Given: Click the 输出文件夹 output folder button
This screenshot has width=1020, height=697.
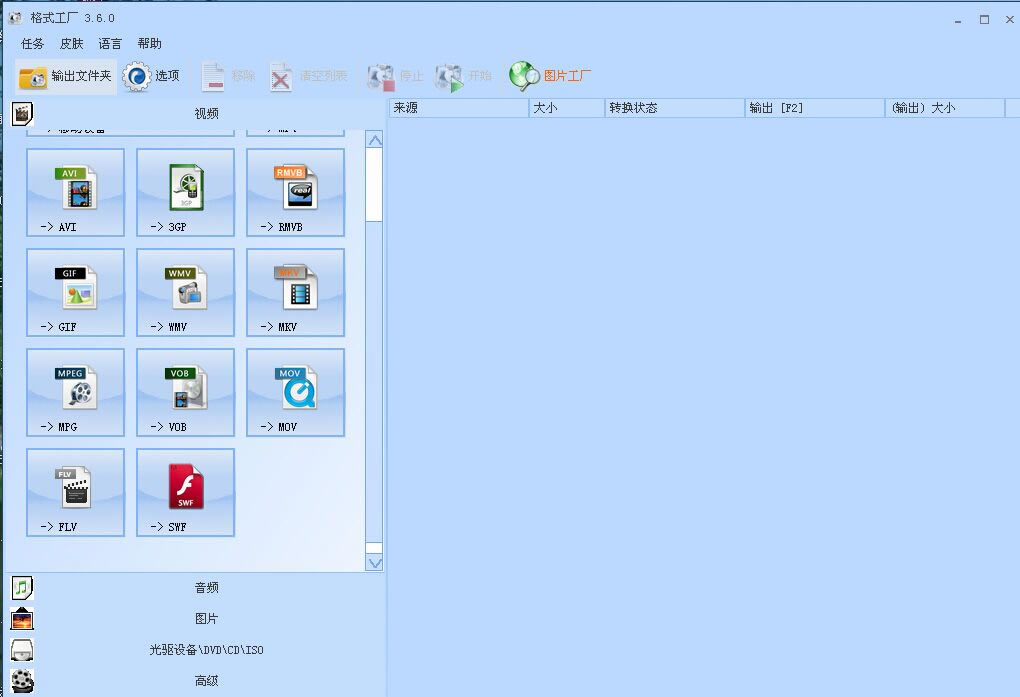Looking at the screenshot, I should [x=66, y=76].
